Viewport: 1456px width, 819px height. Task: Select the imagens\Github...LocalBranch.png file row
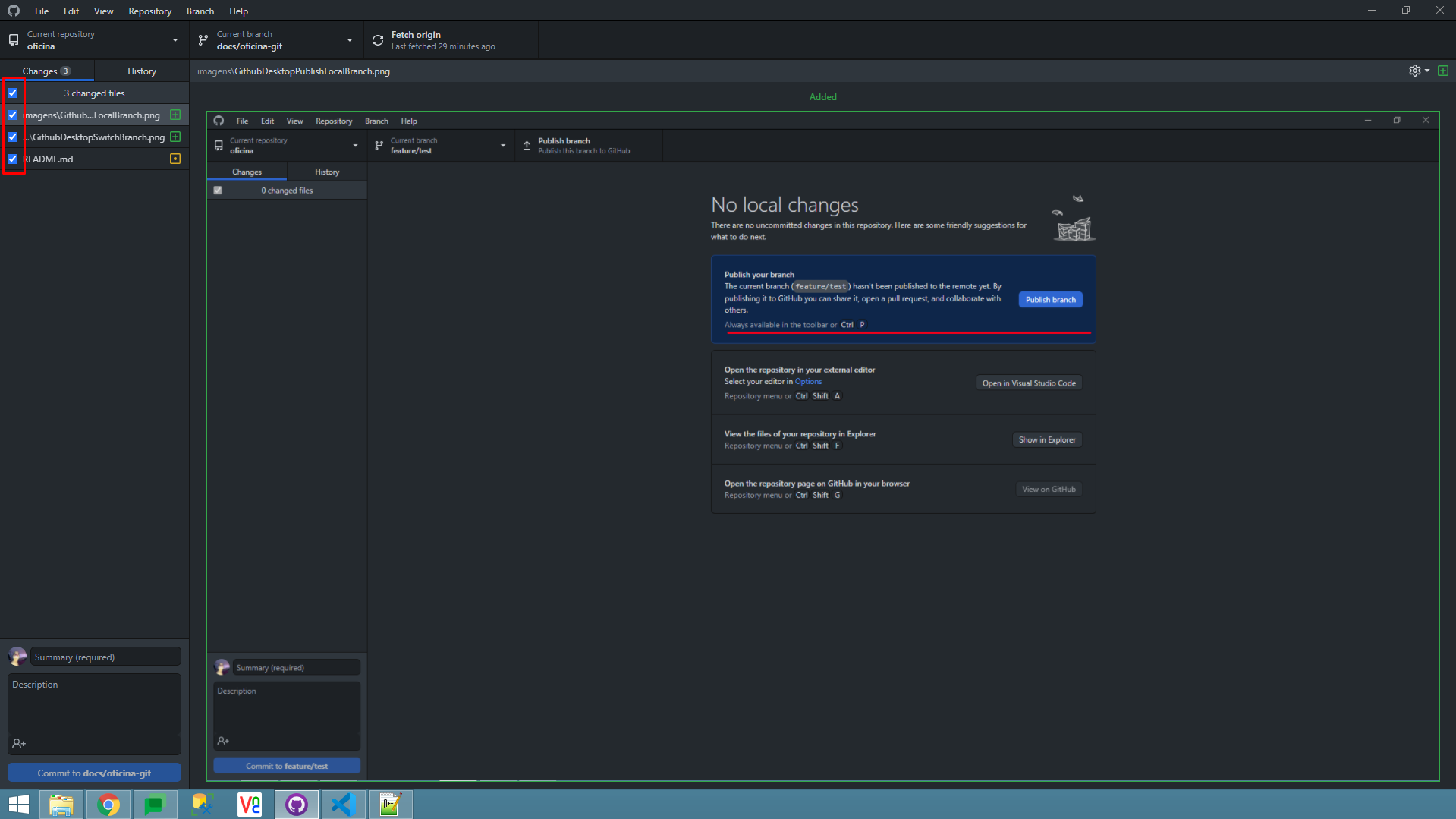(94, 115)
